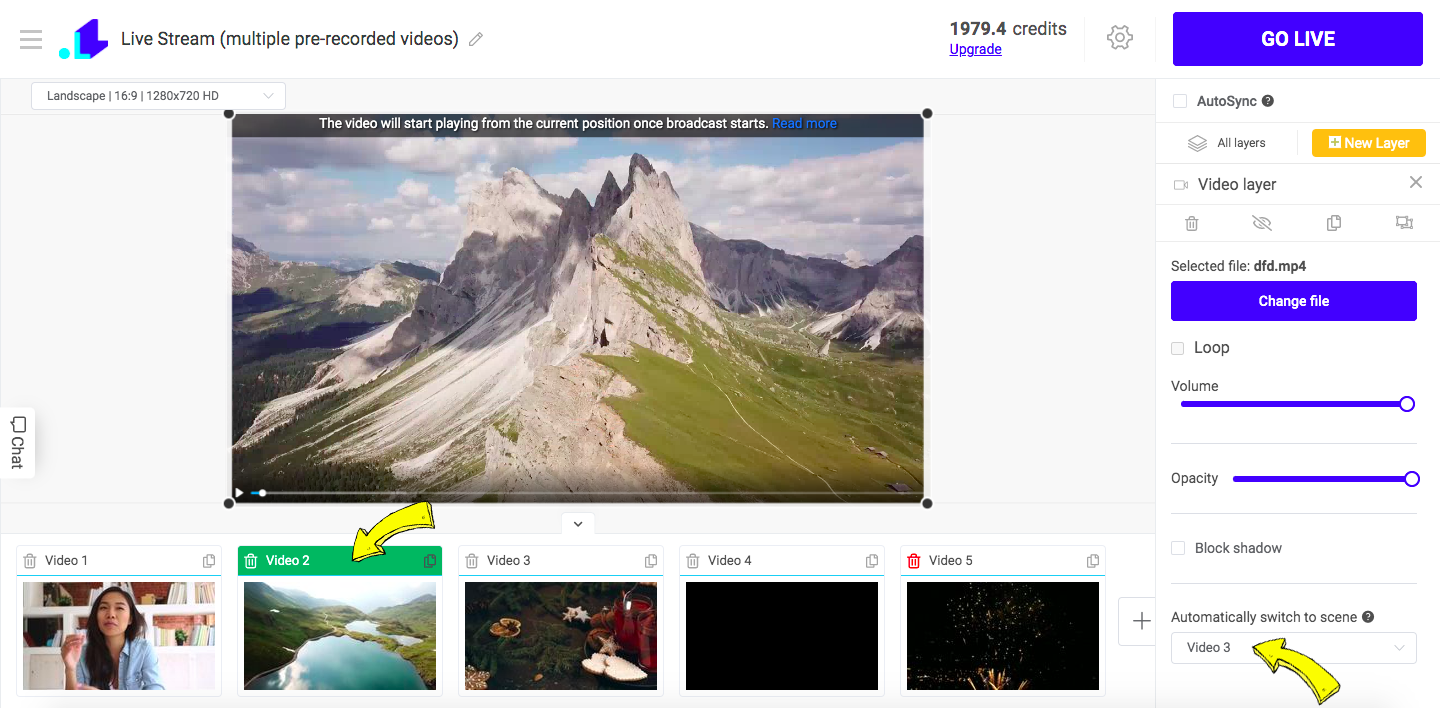Click the mountain video preview canvas

pos(578,310)
